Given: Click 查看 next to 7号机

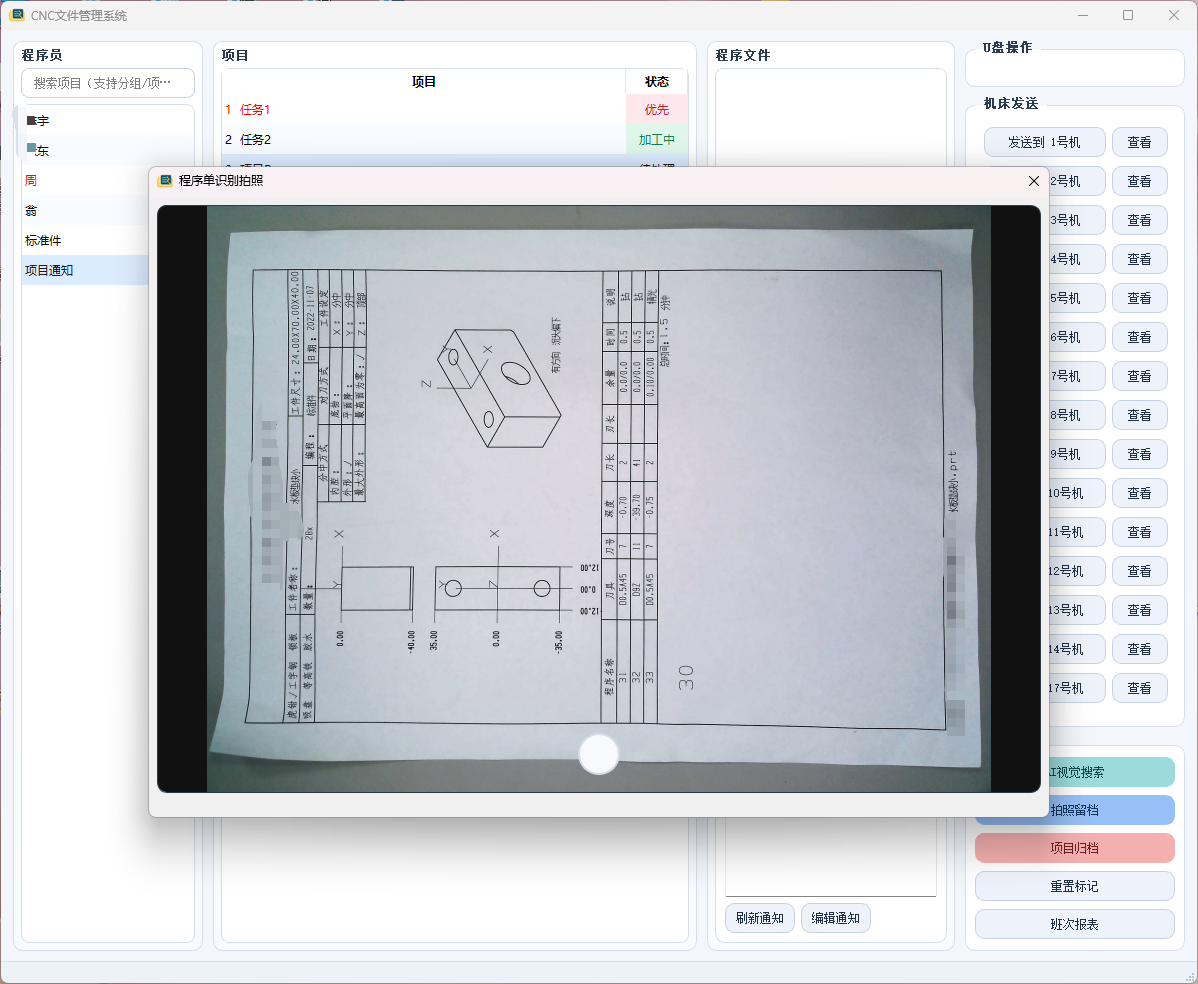Looking at the screenshot, I should [x=1139, y=376].
